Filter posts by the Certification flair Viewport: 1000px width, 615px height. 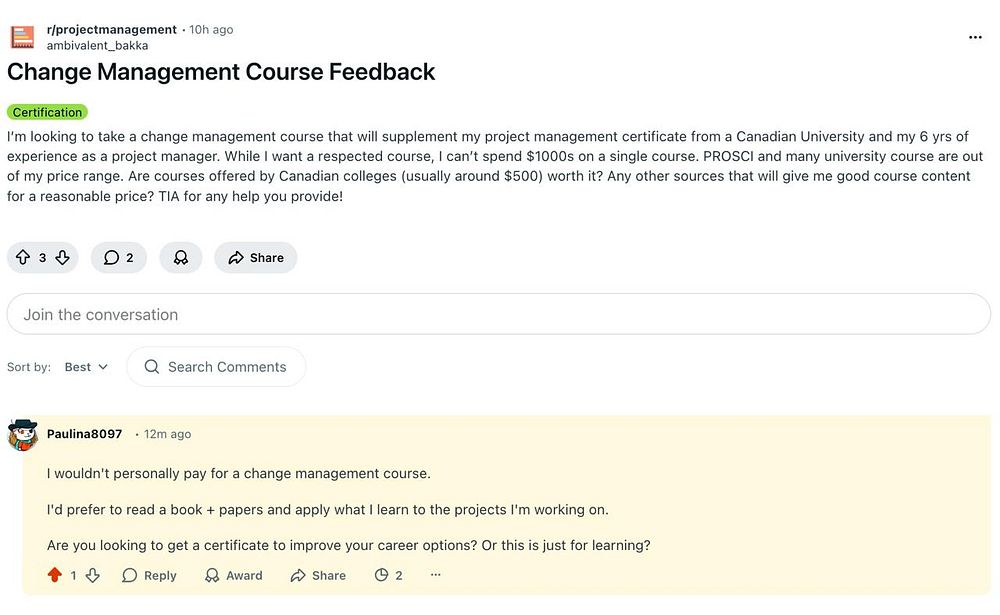[x=47, y=112]
